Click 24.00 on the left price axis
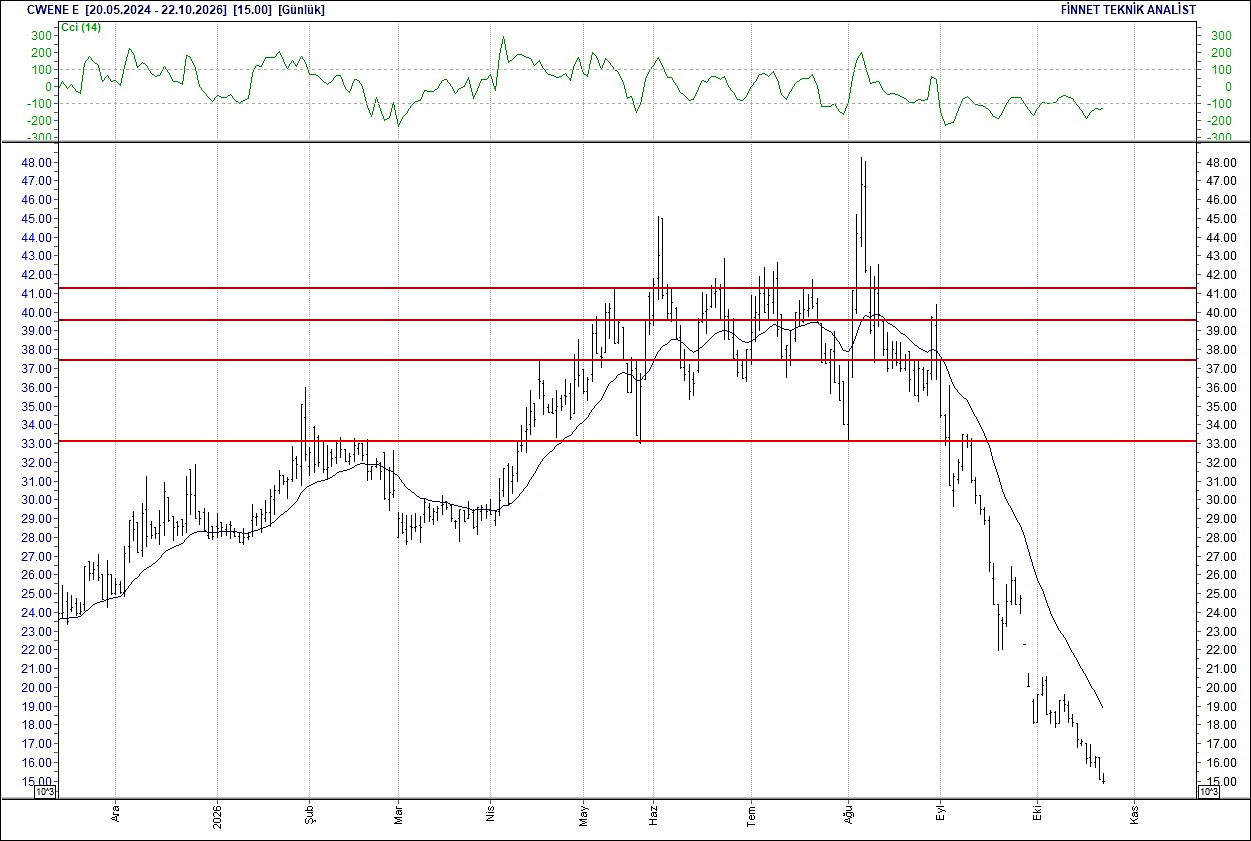The width and height of the screenshot is (1251, 841). [x=35, y=612]
